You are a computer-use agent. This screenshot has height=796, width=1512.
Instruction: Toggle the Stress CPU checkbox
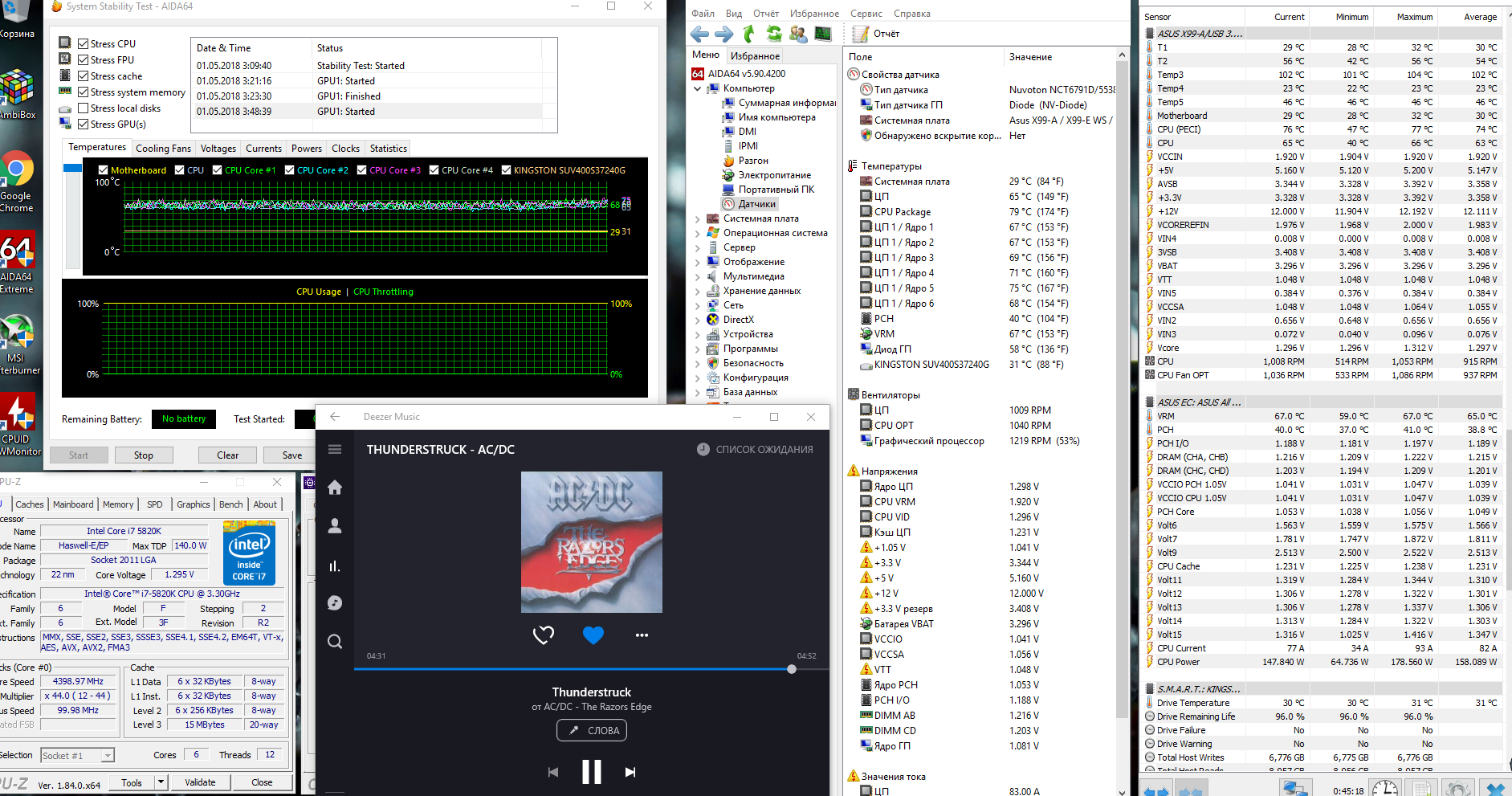(x=83, y=43)
